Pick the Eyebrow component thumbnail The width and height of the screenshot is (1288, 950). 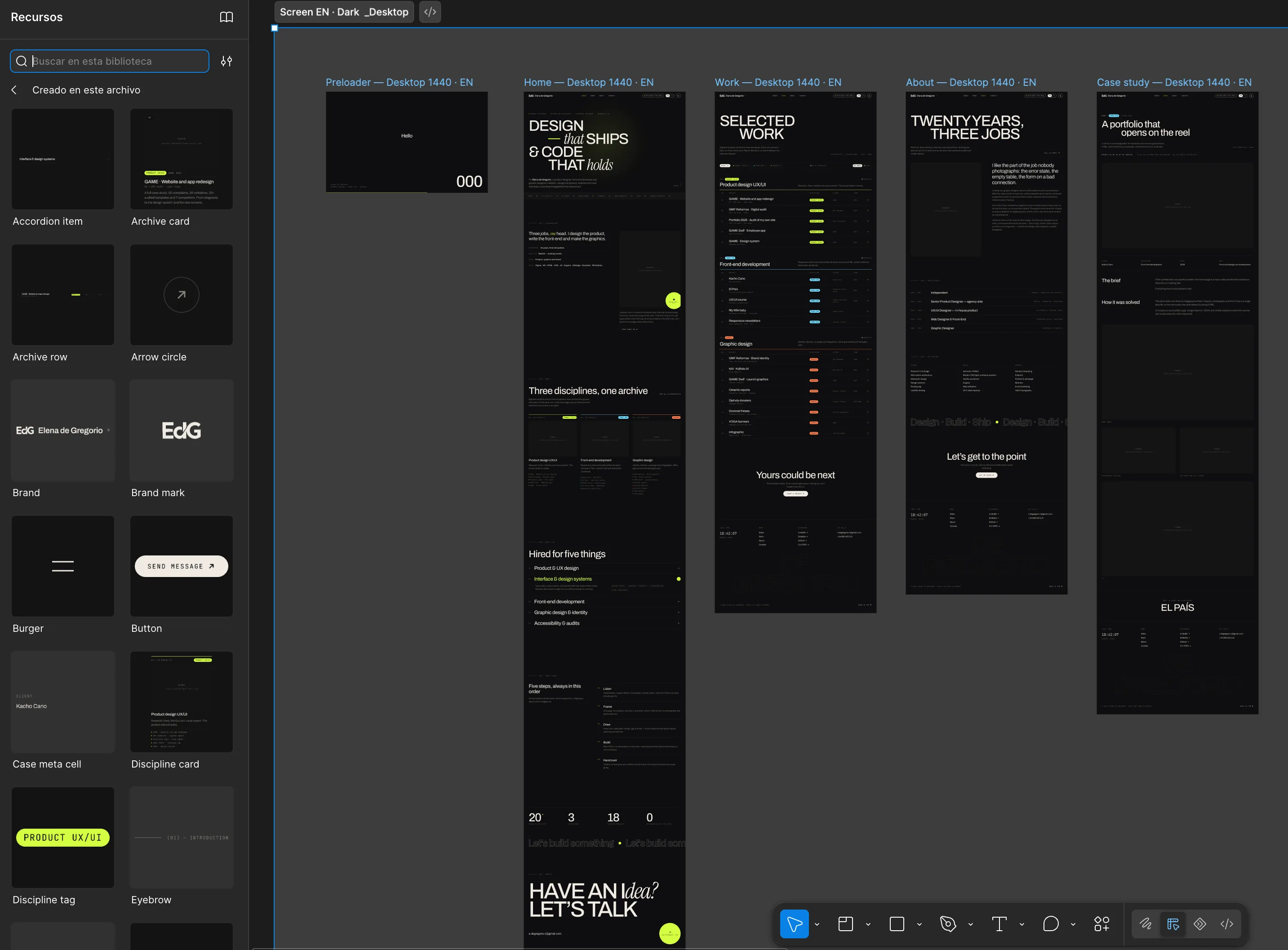(182, 838)
